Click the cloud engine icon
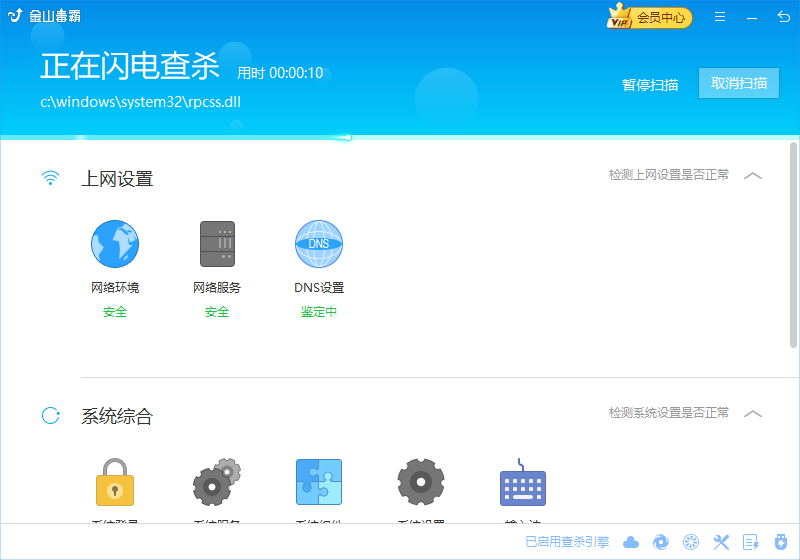The height and width of the screenshot is (560, 800). pos(631,542)
